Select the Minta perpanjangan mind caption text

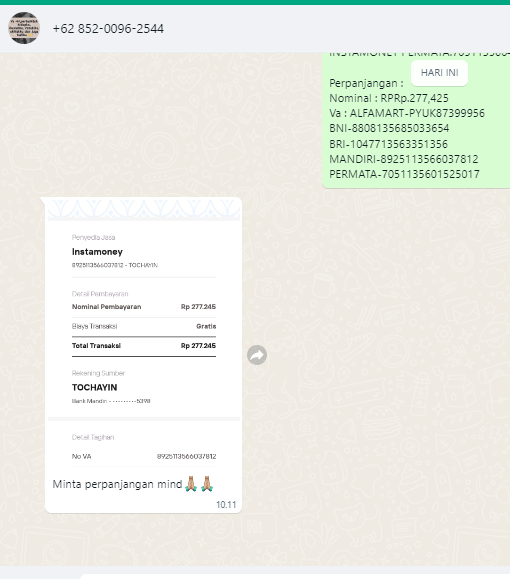pyautogui.click(x=117, y=484)
